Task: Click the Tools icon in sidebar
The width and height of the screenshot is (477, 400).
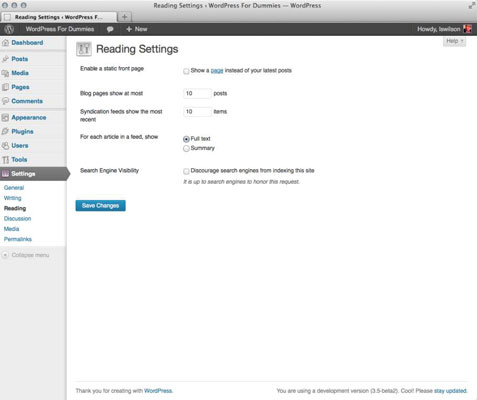Action: pos(5,160)
